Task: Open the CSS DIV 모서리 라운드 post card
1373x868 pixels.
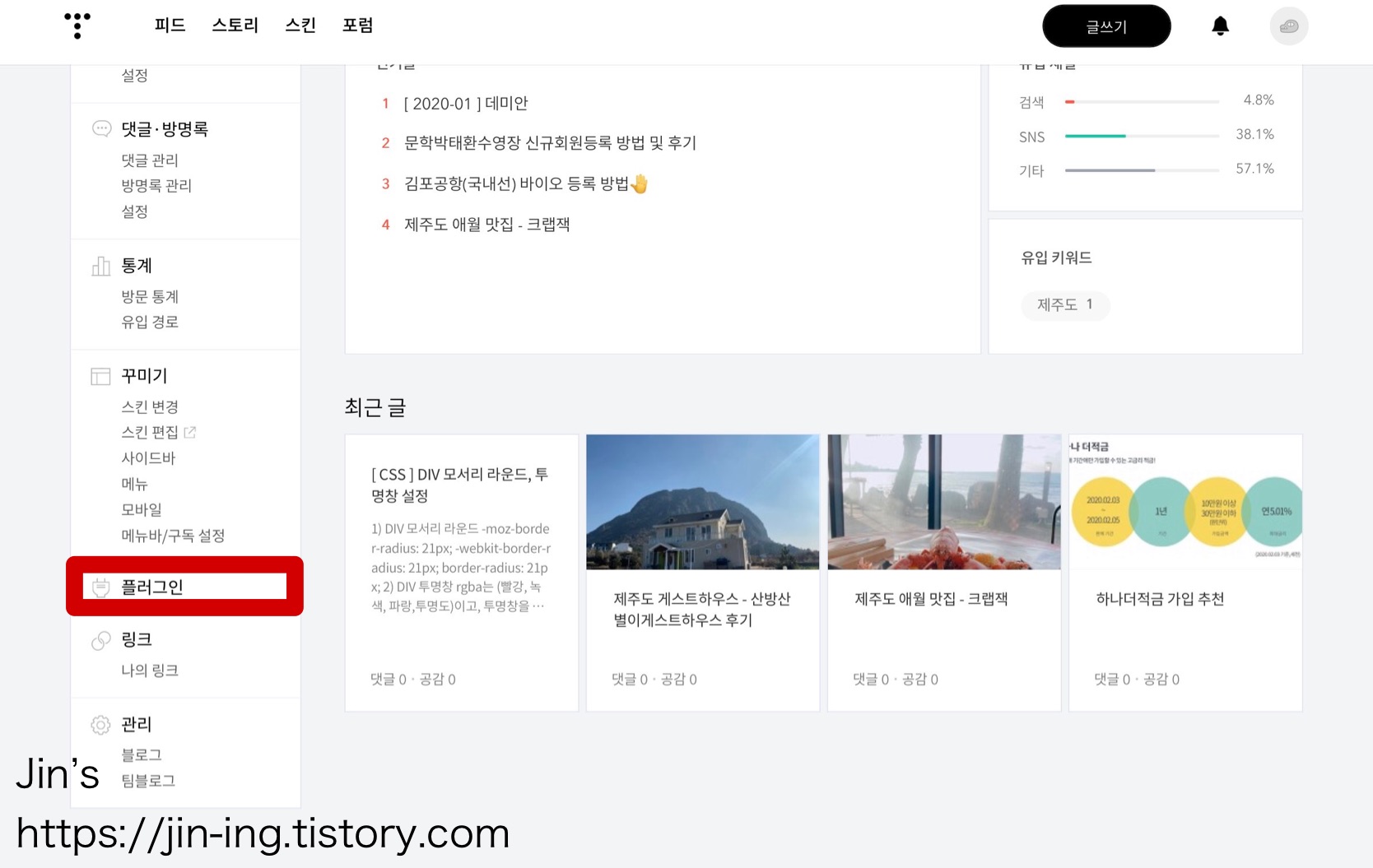Action: 462,573
